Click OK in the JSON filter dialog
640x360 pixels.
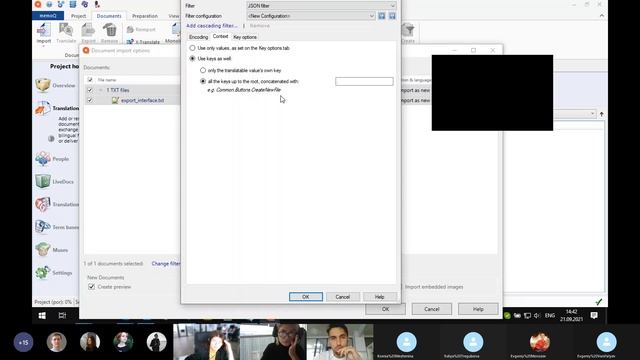306,297
